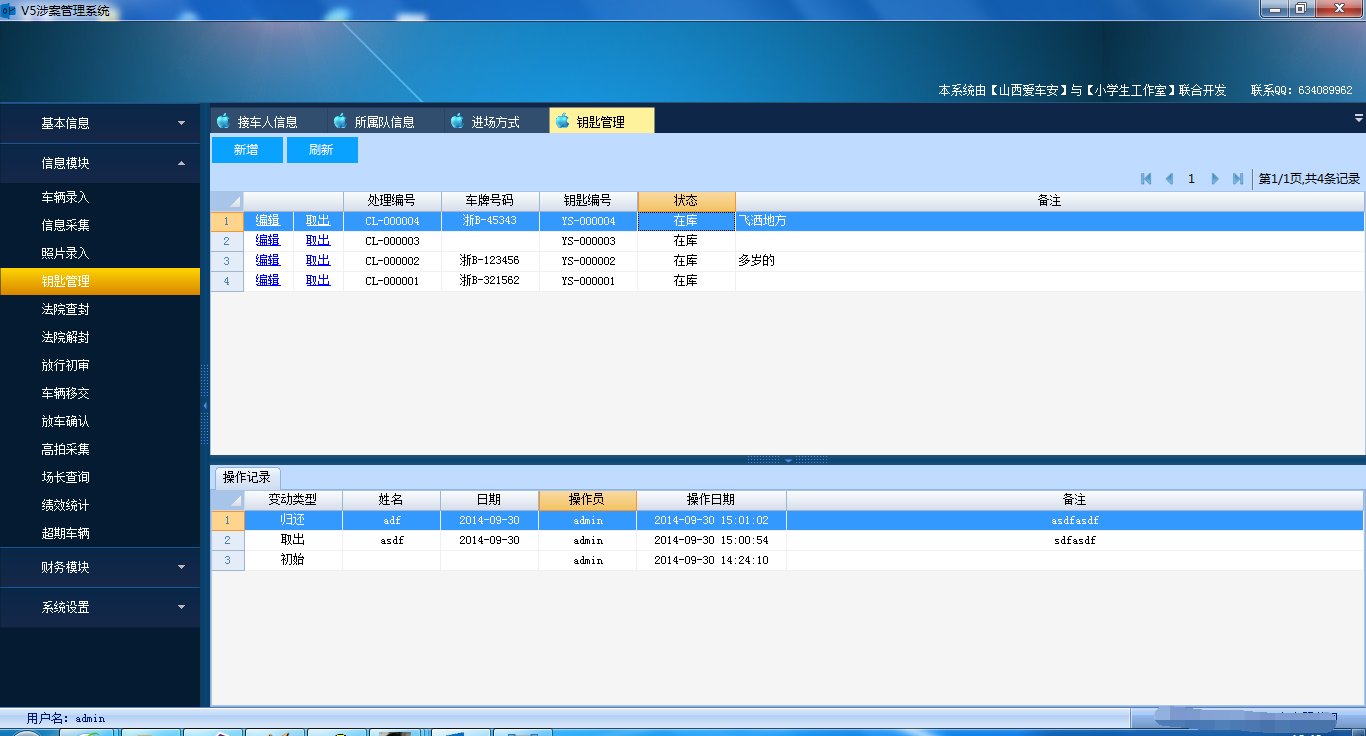
Task: Open 高拍采集 in the sidebar
Action: tap(100, 449)
